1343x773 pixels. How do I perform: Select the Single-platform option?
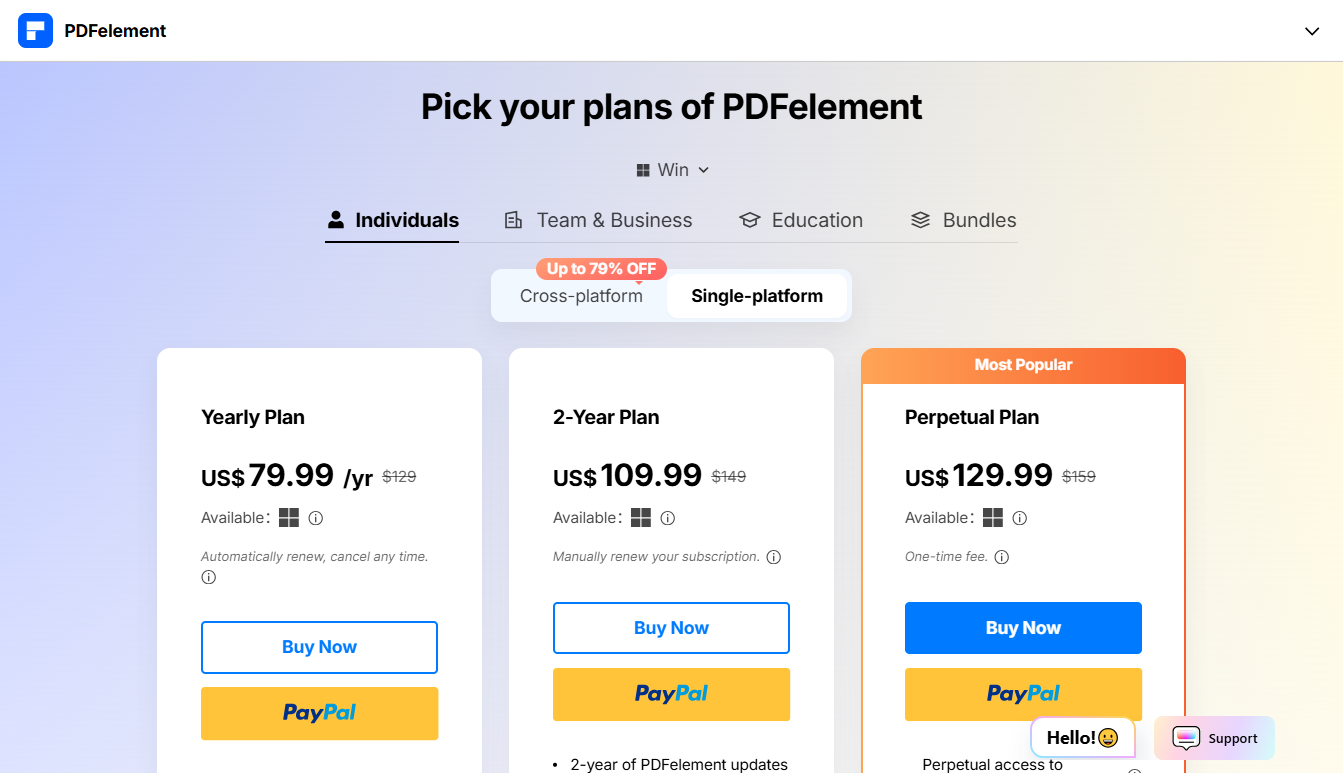click(757, 295)
